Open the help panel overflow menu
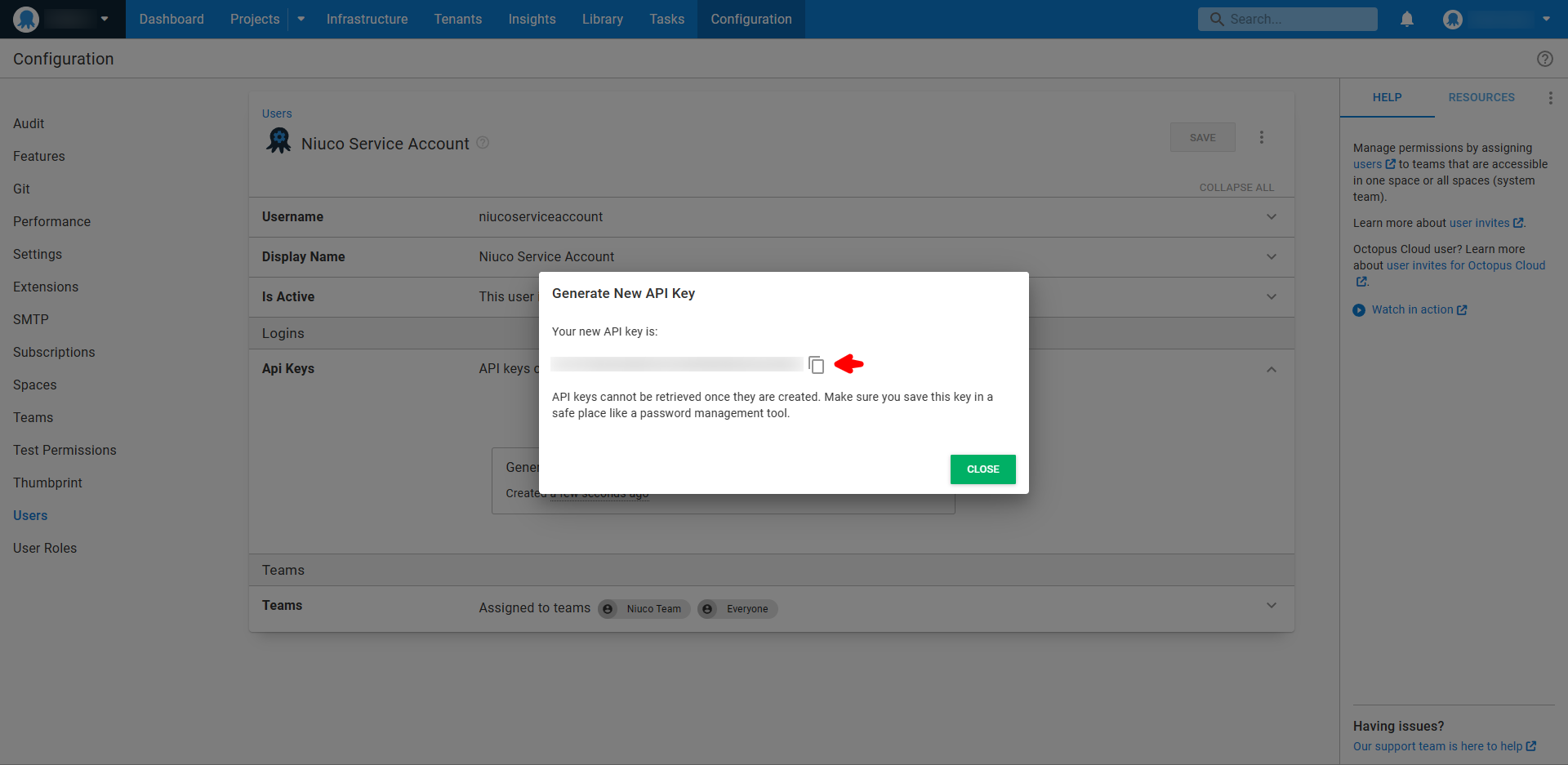Viewport: 1568px width, 765px height. (x=1550, y=98)
